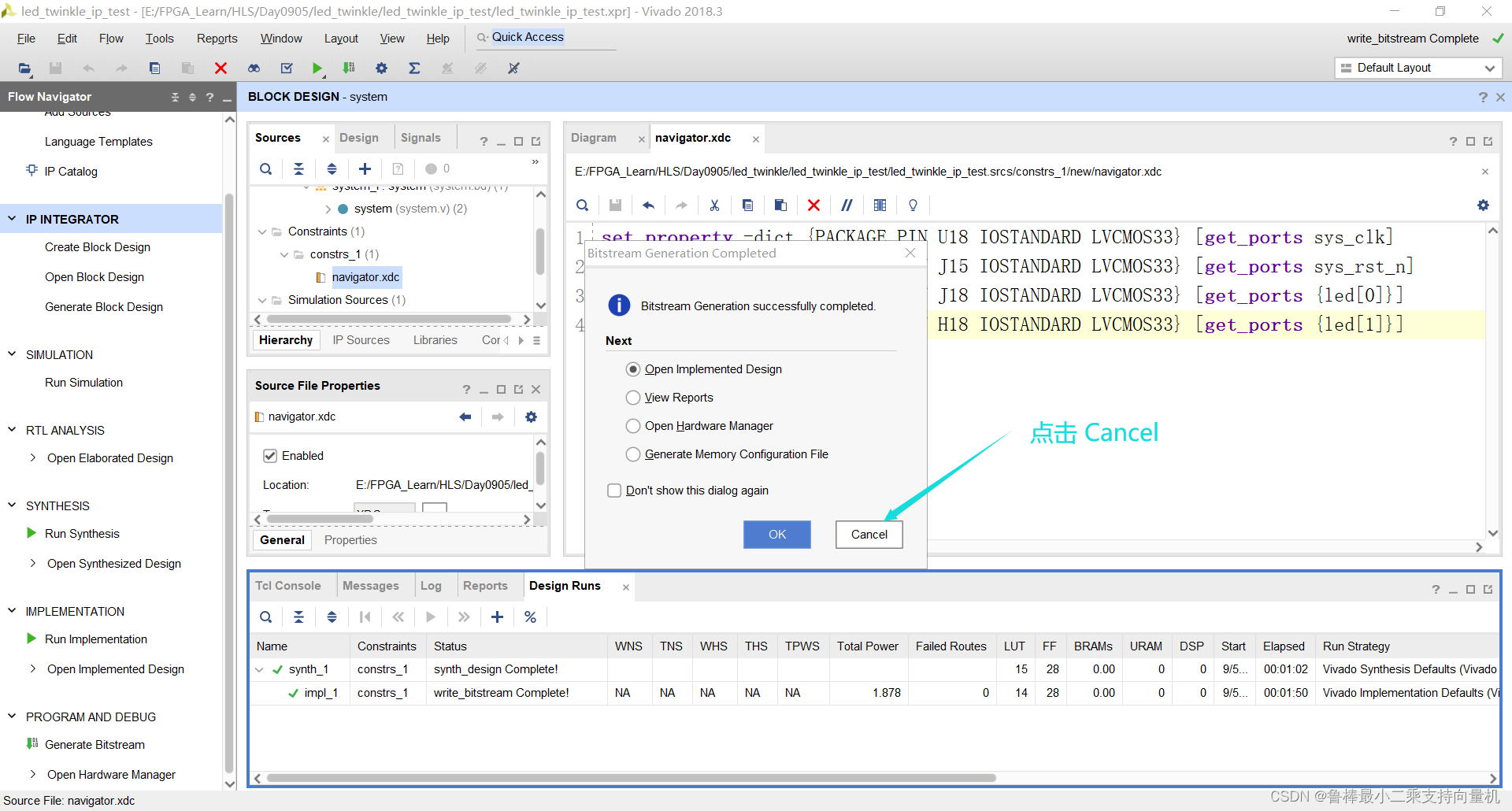1512x811 pixels.
Task: Launch runs with Design Runs play icon
Action: (x=431, y=617)
